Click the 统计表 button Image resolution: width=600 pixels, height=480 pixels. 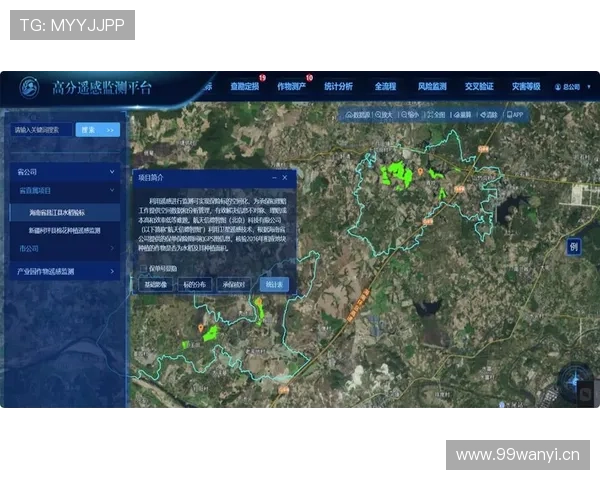[274, 284]
